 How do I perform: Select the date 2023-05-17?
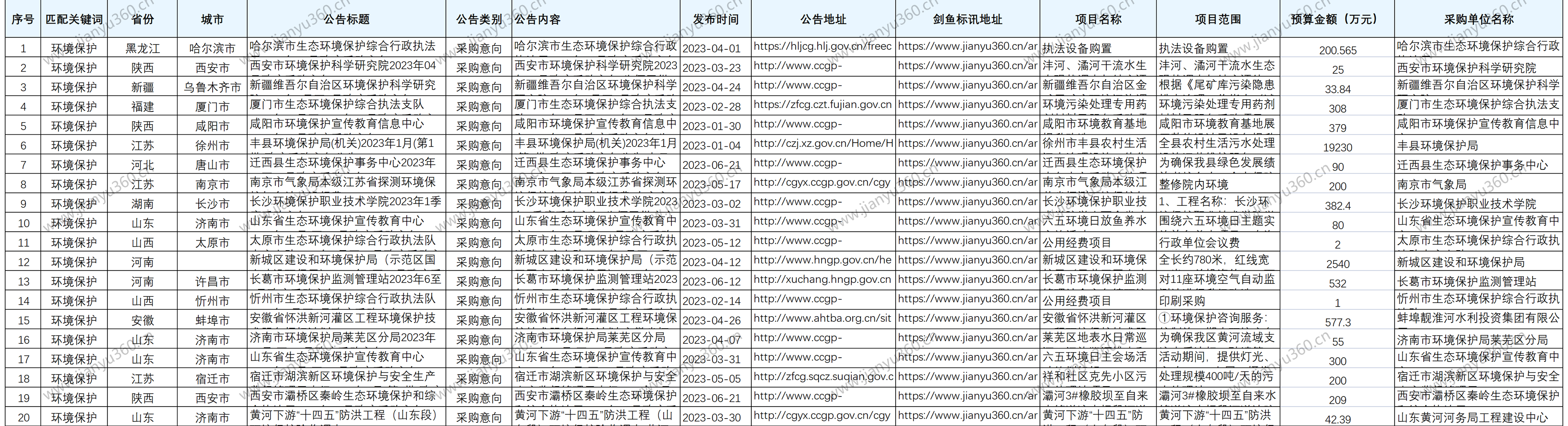click(712, 185)
